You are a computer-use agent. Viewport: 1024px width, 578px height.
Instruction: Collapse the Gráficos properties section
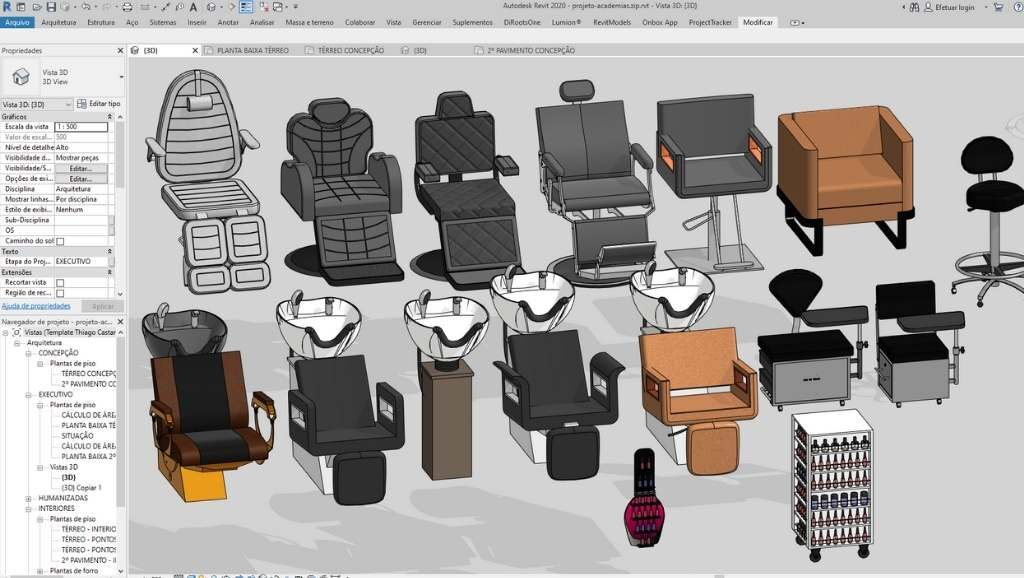click(x=111, y=116)
